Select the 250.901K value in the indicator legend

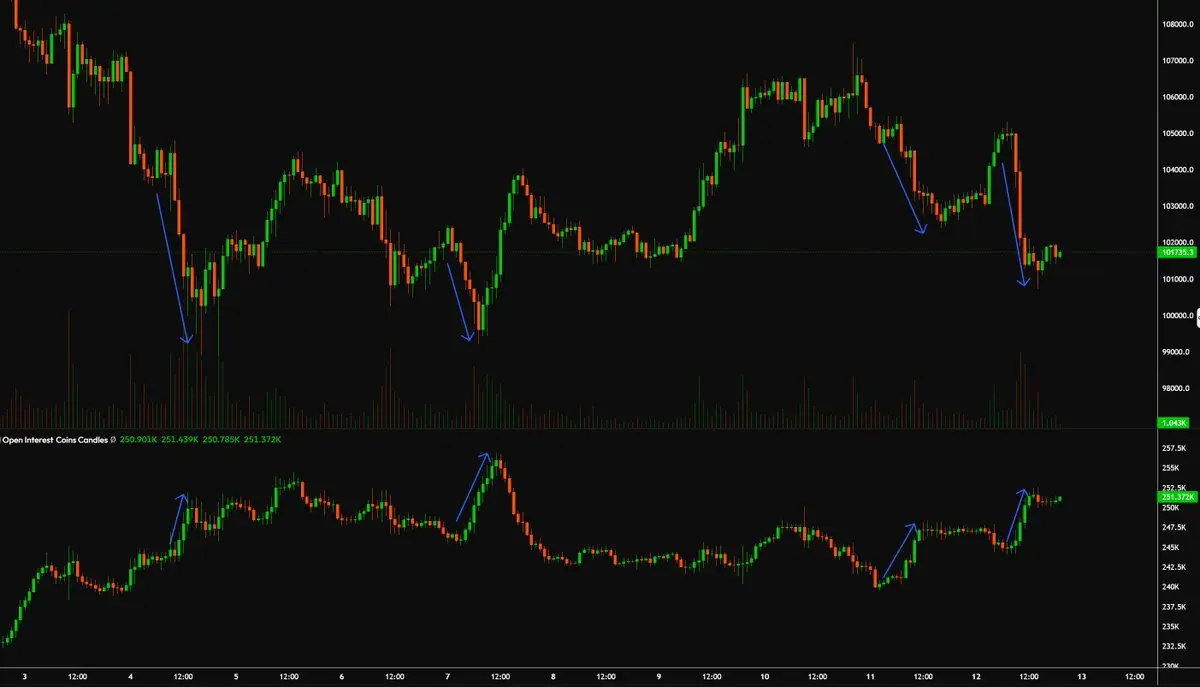click(x=139, y=438)
